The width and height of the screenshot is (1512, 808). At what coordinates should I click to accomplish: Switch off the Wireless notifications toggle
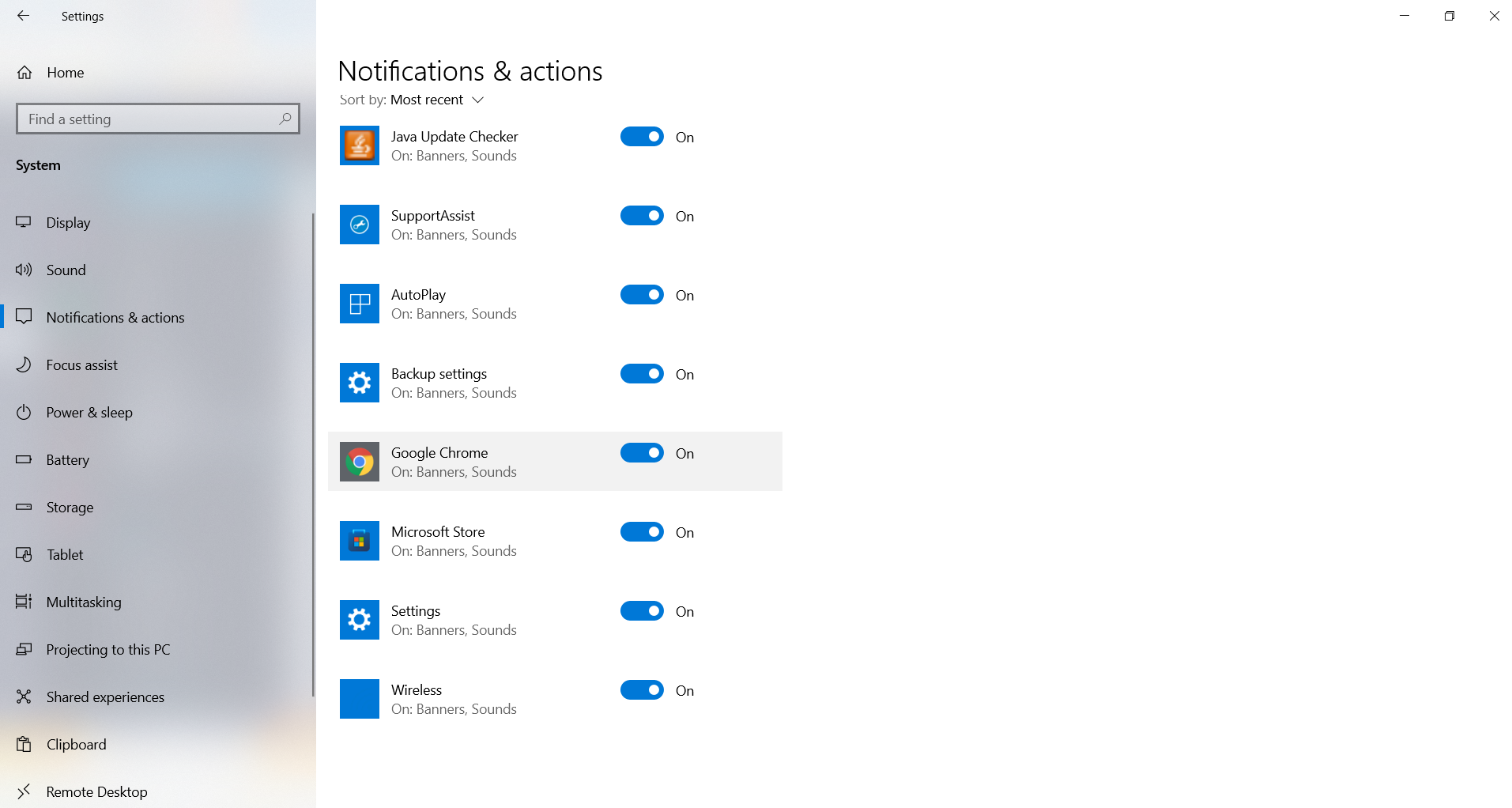point(642,690)
